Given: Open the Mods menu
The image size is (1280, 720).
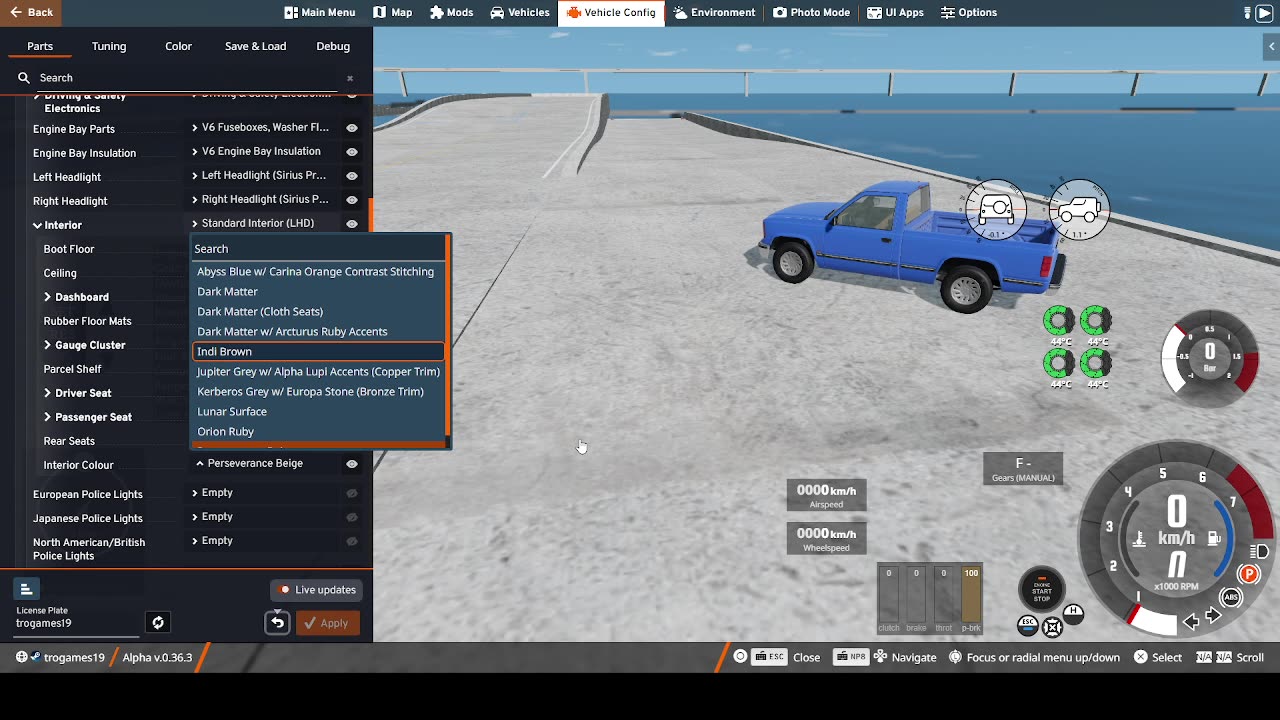Looking at the screenshot, I should point(452,12).
